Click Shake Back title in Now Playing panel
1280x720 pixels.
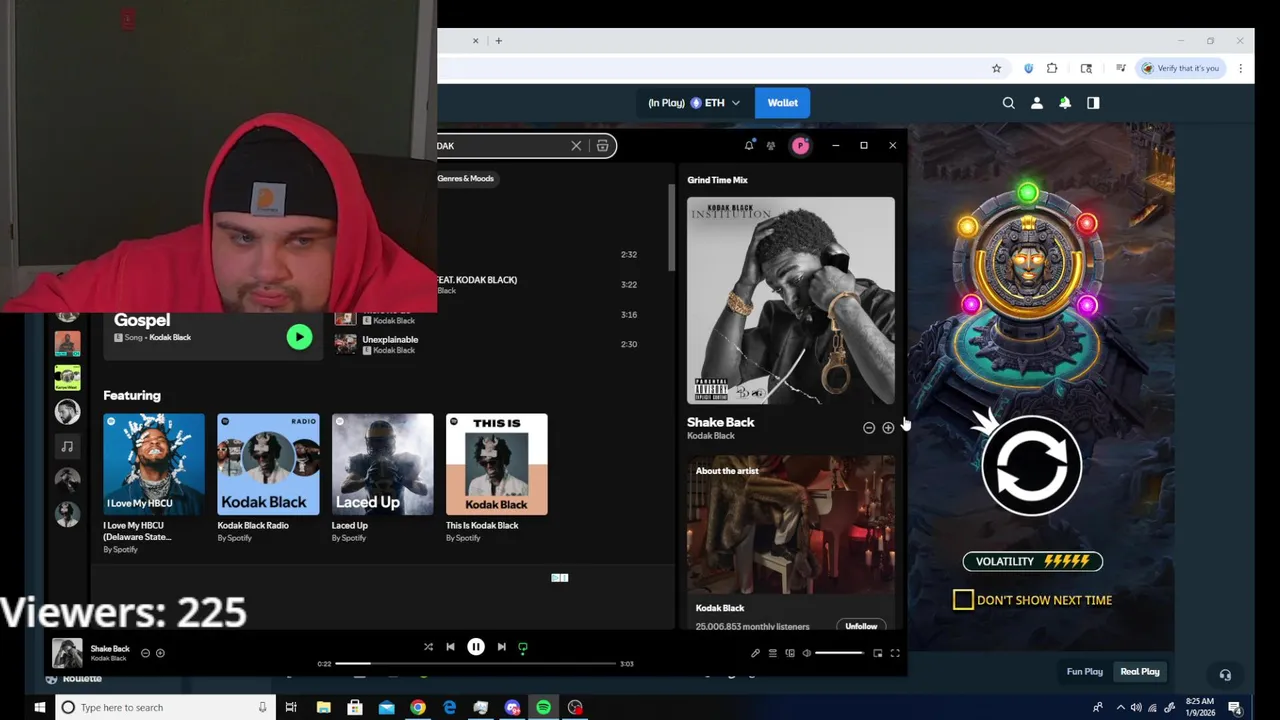pyautogui.click(x=721, y=422)
